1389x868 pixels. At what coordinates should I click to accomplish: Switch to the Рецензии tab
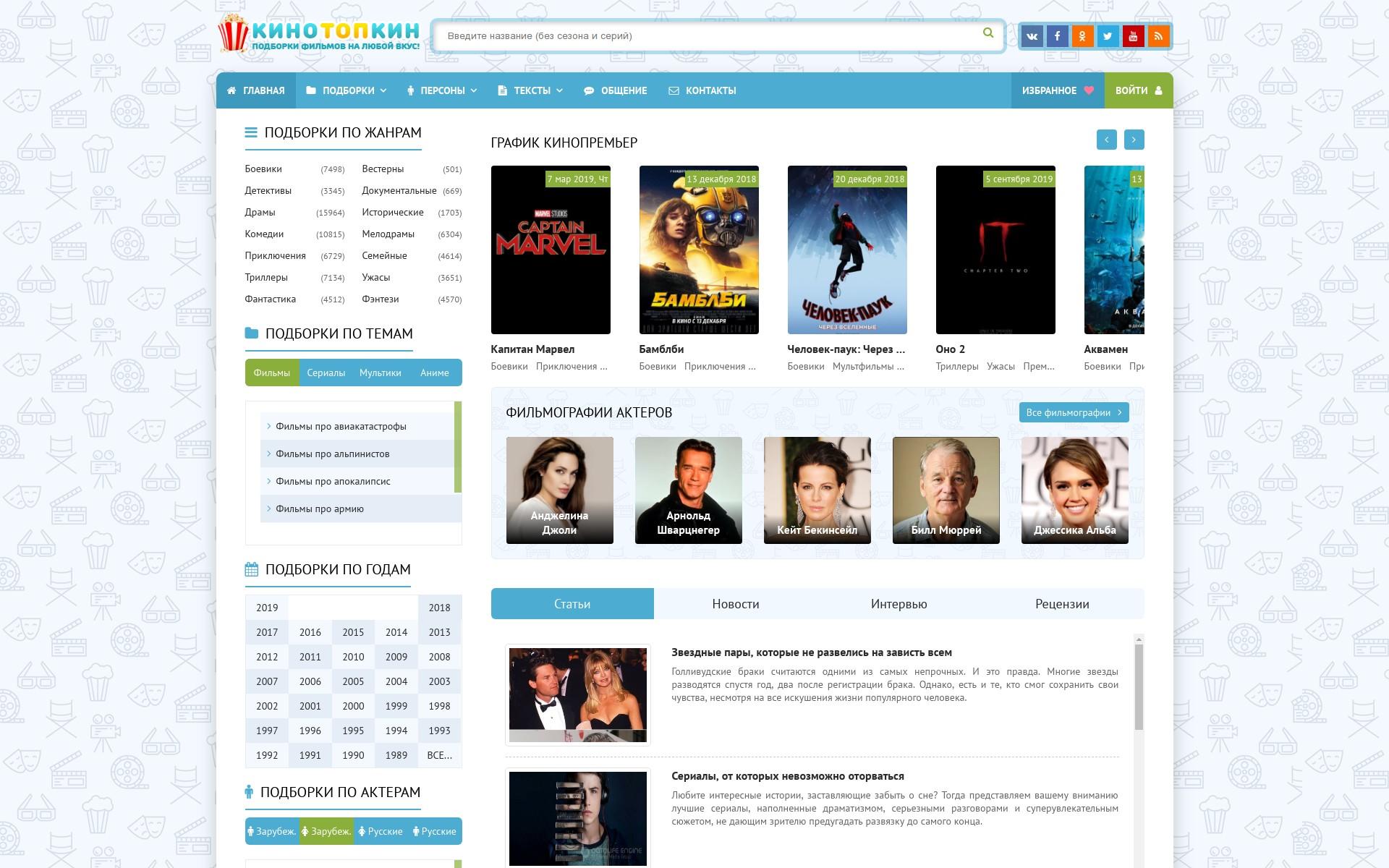click(1062, 604)
